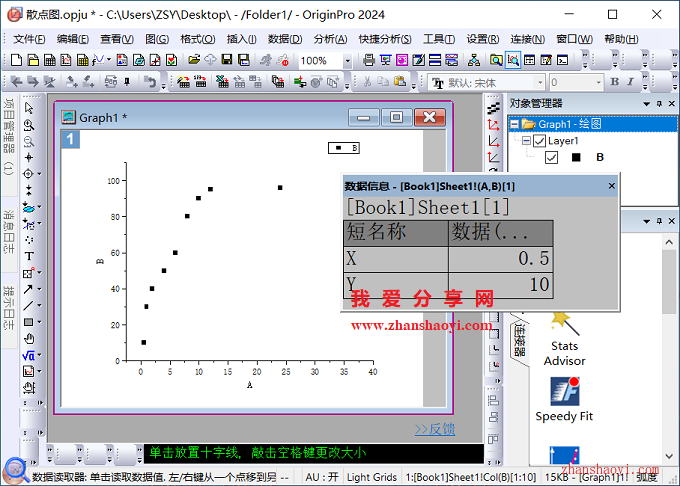The height and width of the screenshot is (486, 680).
Task: Select the Pan hand tool
Action: pos(29,339)
